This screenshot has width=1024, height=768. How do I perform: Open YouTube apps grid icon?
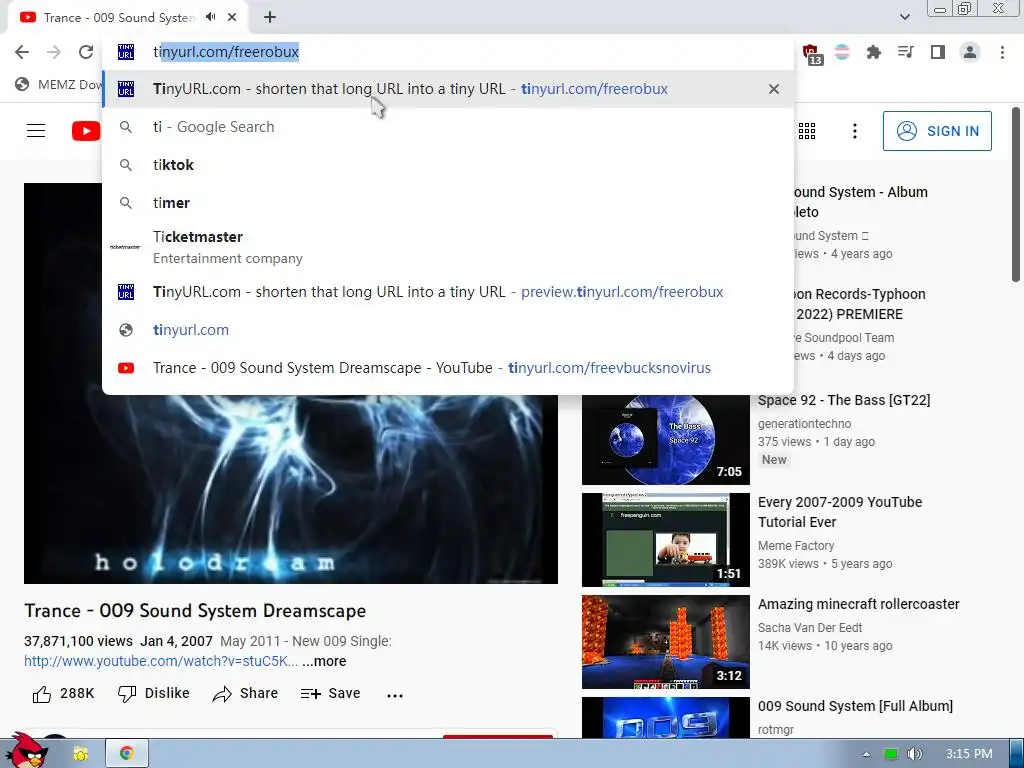[x=807, y=131]
